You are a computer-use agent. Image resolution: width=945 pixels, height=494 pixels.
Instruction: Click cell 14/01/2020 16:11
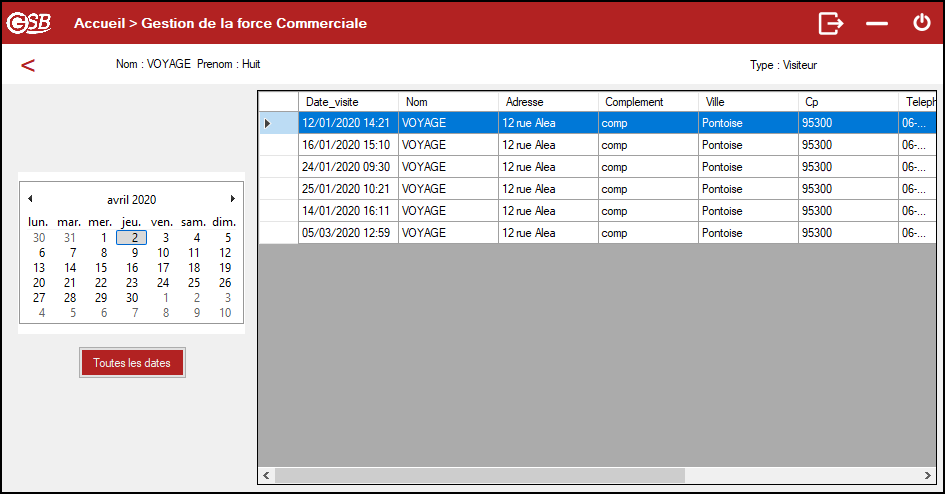pyautogui.click(x=348, y=211)
